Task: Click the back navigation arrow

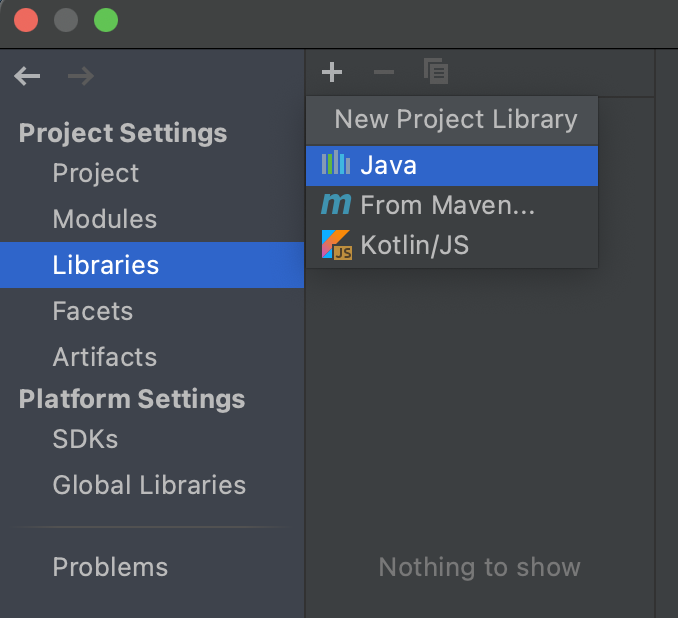Action: (x=28, y=76)
